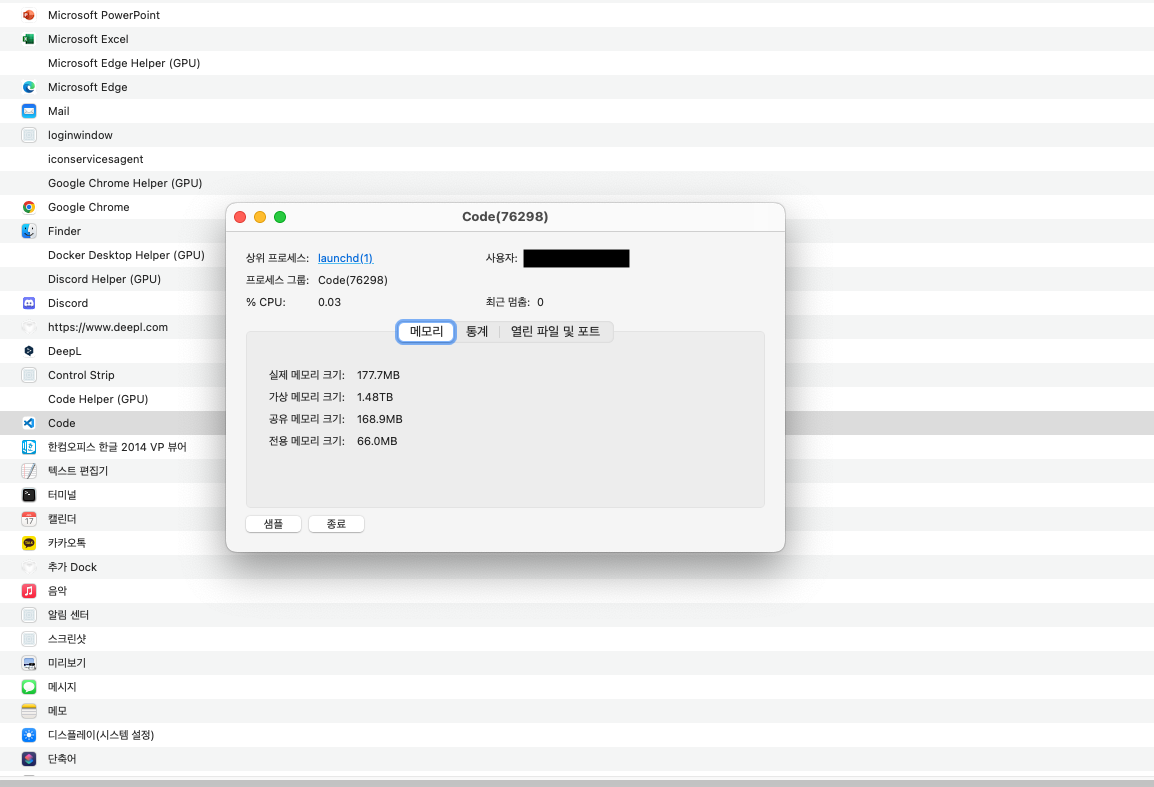Click the 터미널 icon
This screenshot has width=1154, height=787.
pyautogui.click(x=29, y=495)
